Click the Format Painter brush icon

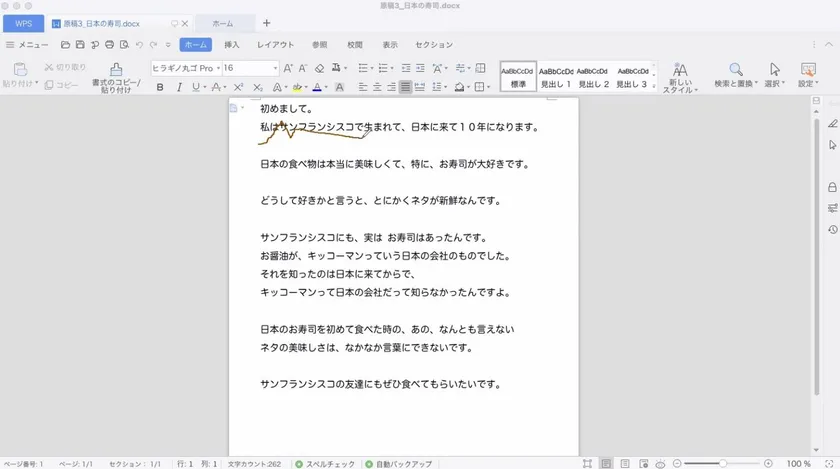[x=117, y=69]
